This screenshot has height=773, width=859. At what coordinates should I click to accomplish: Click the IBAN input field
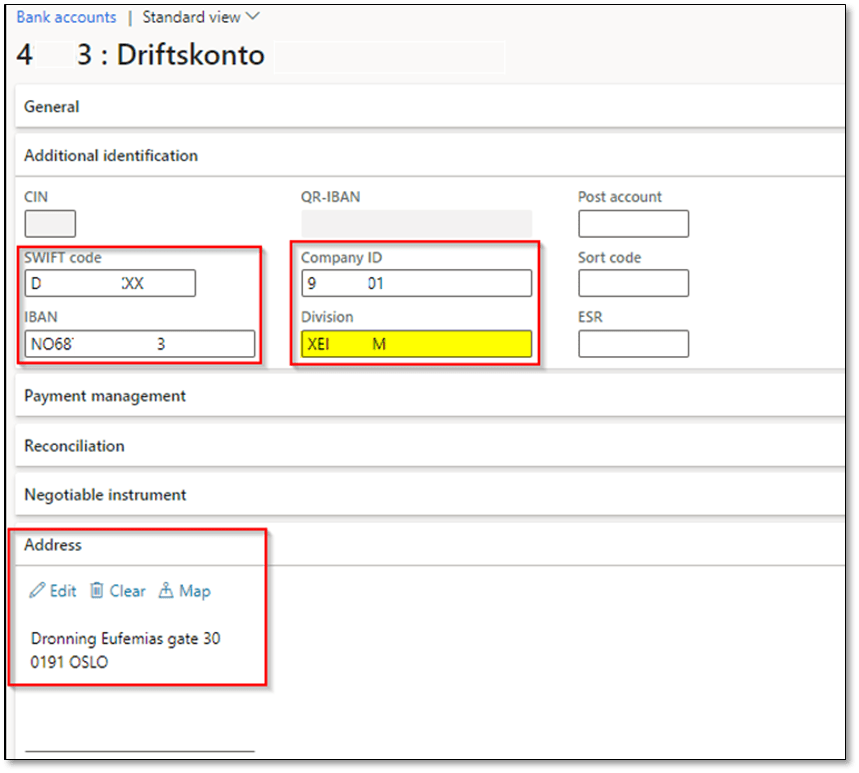(140, 345)
